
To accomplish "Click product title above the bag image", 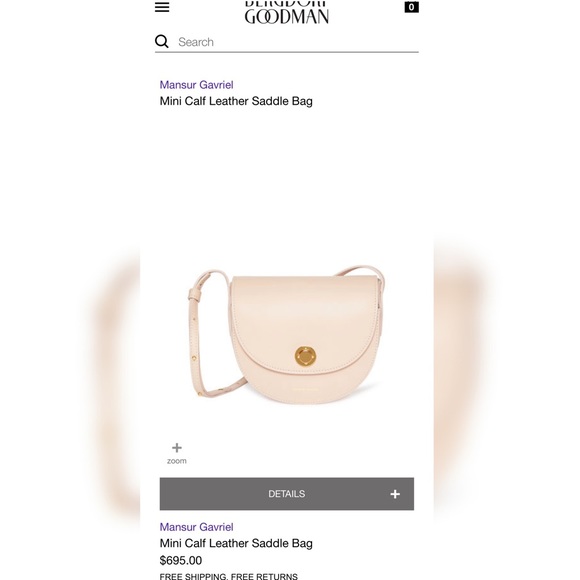I will (236, 101).
